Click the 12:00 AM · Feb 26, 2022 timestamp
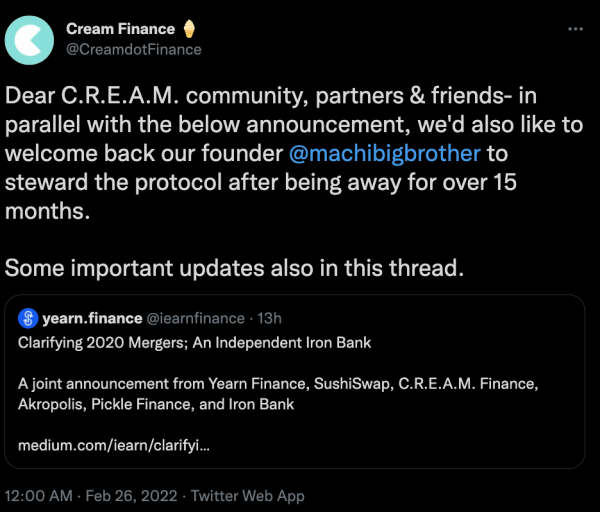This screenshot has height=512, width=600. click(x=91, y=496)
